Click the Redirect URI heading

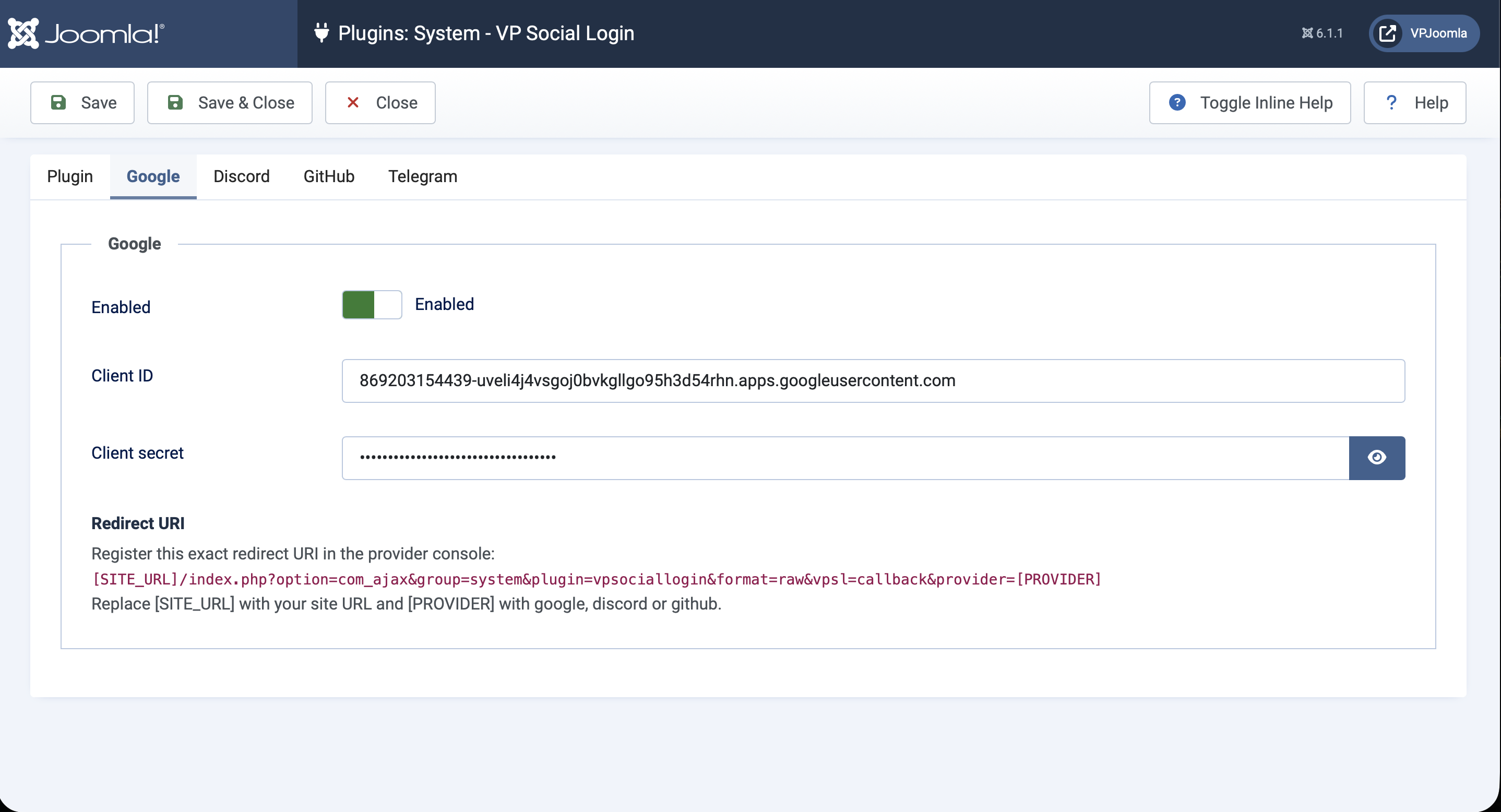coord(137,523)
